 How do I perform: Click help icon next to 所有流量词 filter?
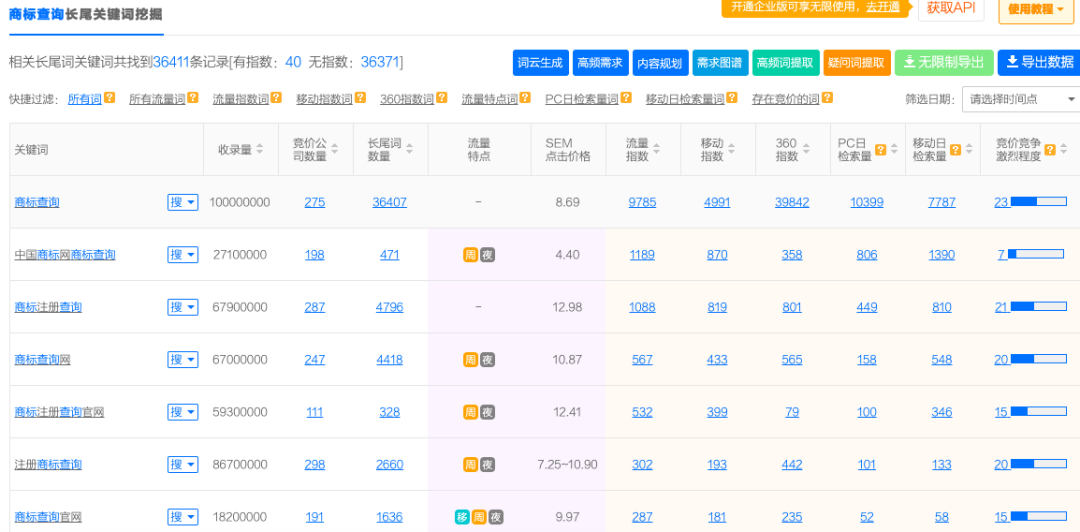click(x=193, y=99)
